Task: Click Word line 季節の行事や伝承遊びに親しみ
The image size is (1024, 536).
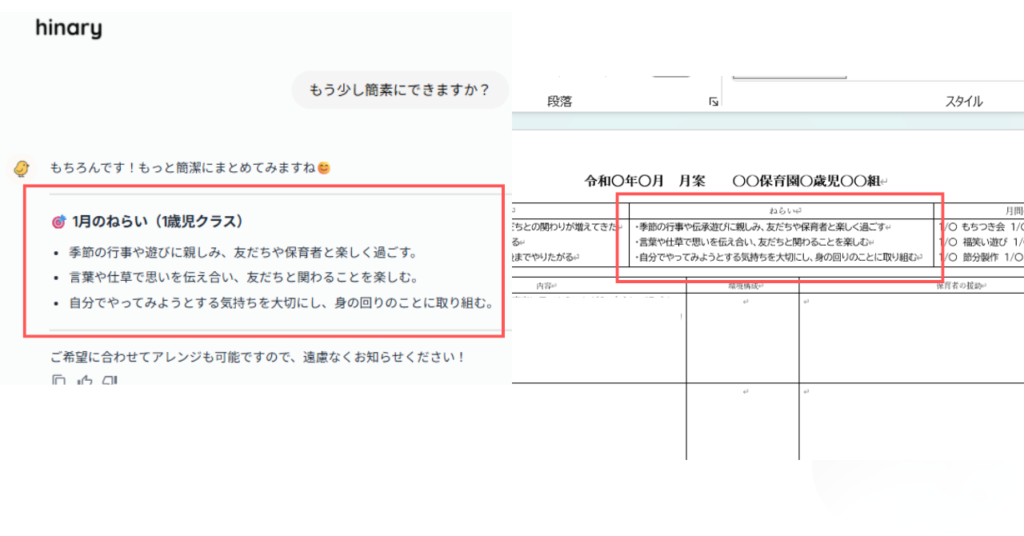Action: click(x=763, y=227)
